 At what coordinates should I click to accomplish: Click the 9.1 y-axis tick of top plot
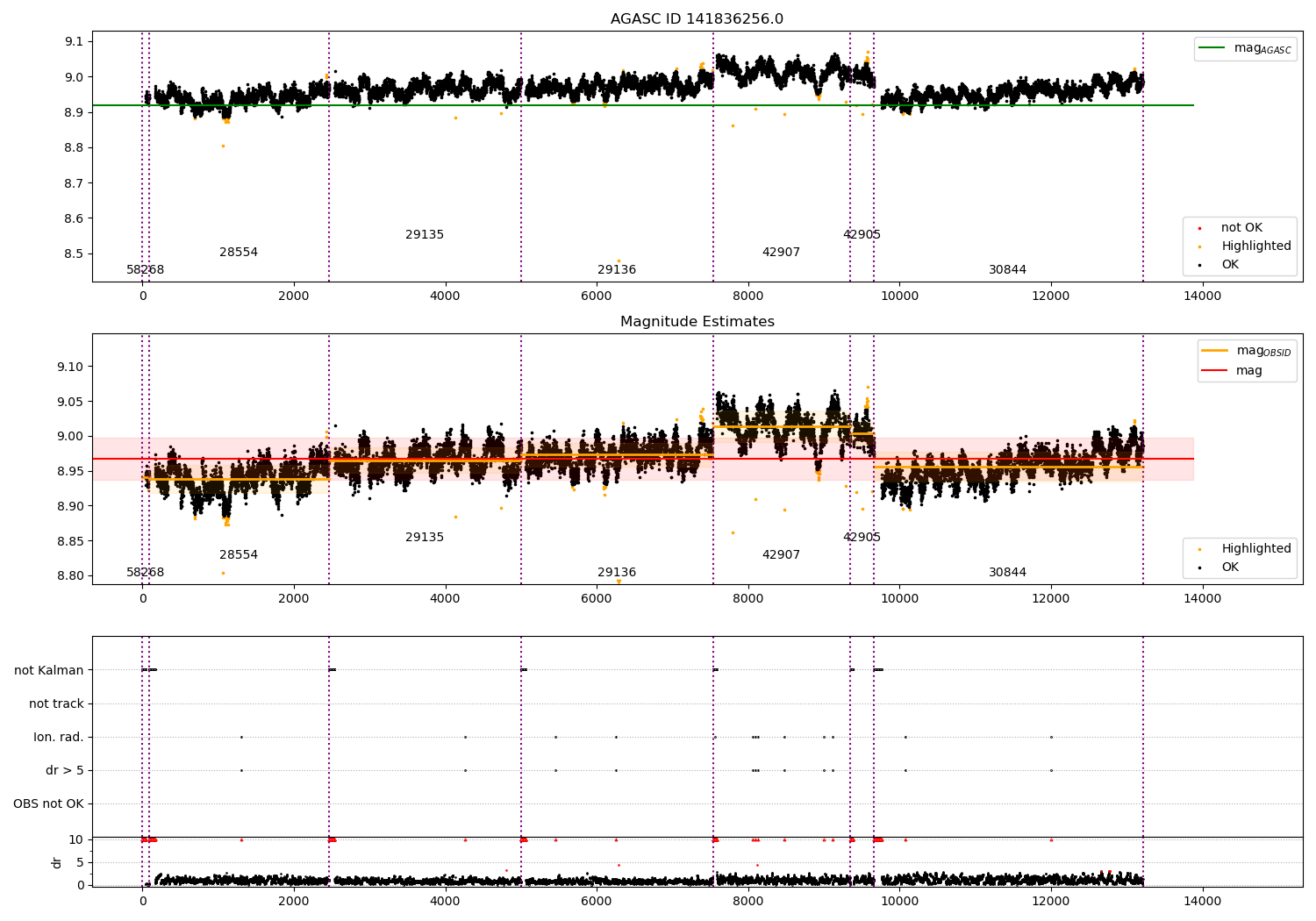coord(74,42)
